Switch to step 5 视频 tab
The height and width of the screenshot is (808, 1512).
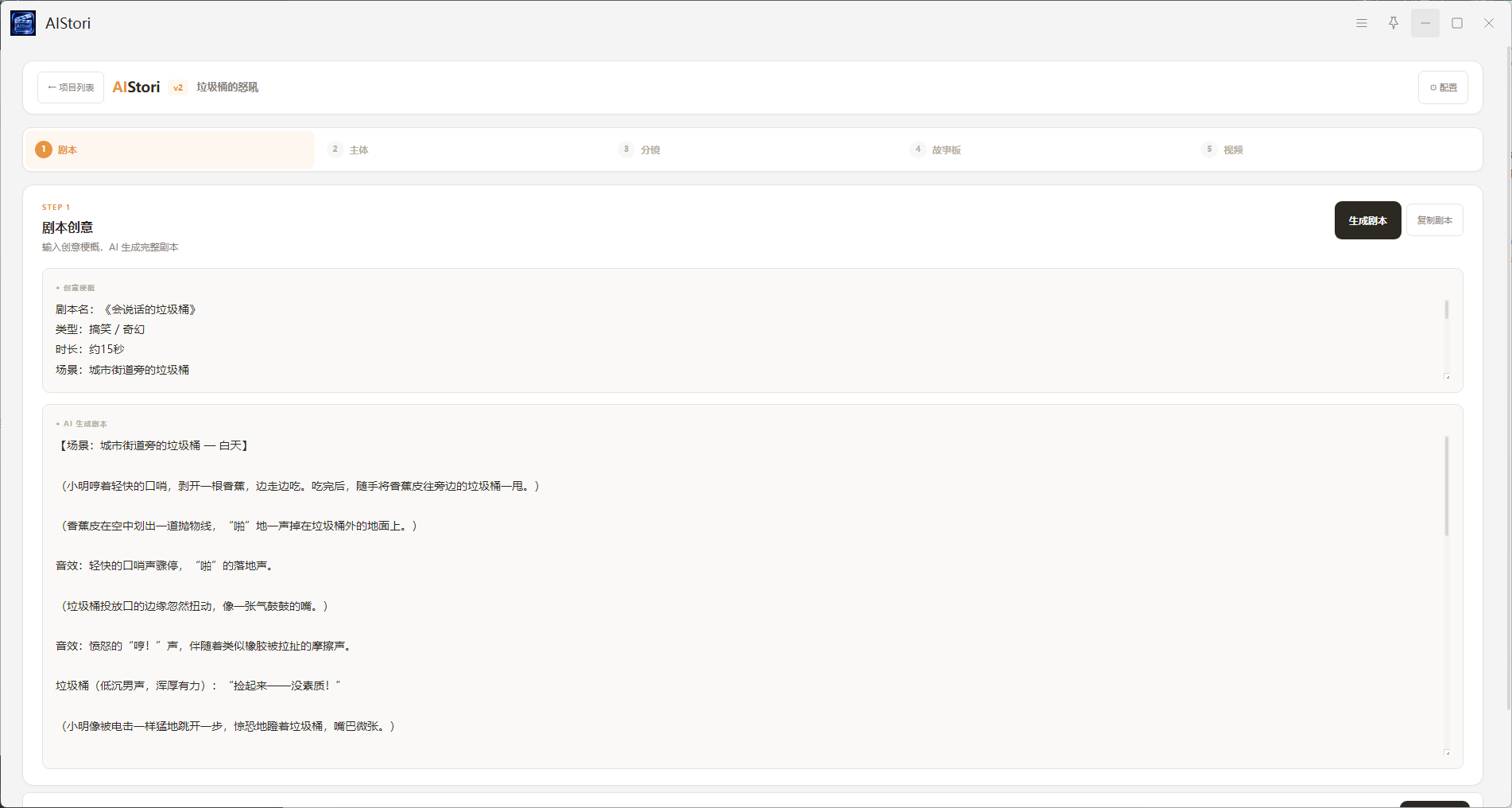point(1337,150)
